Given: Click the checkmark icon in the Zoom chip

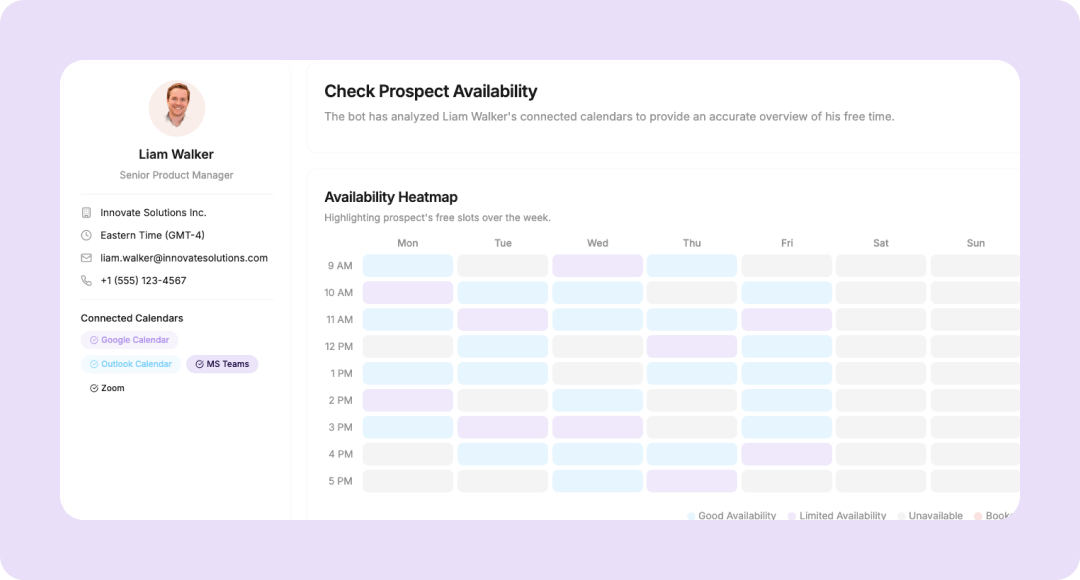Looking at the screenshot, I should [94, 388].
